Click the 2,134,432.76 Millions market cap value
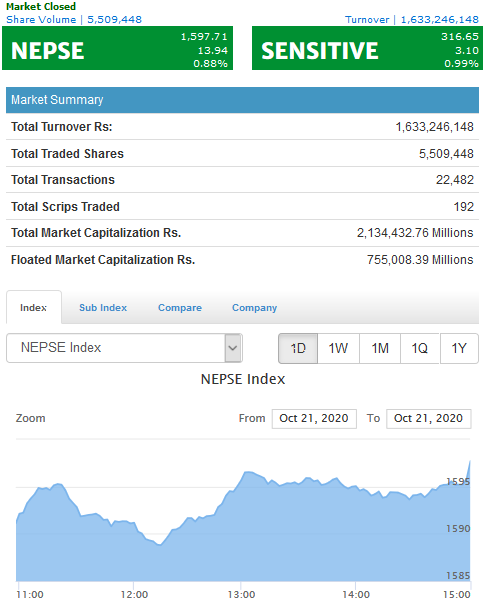The width and height of the screenshot is (483, 607). pyautogui.click(x=415, y=233)
